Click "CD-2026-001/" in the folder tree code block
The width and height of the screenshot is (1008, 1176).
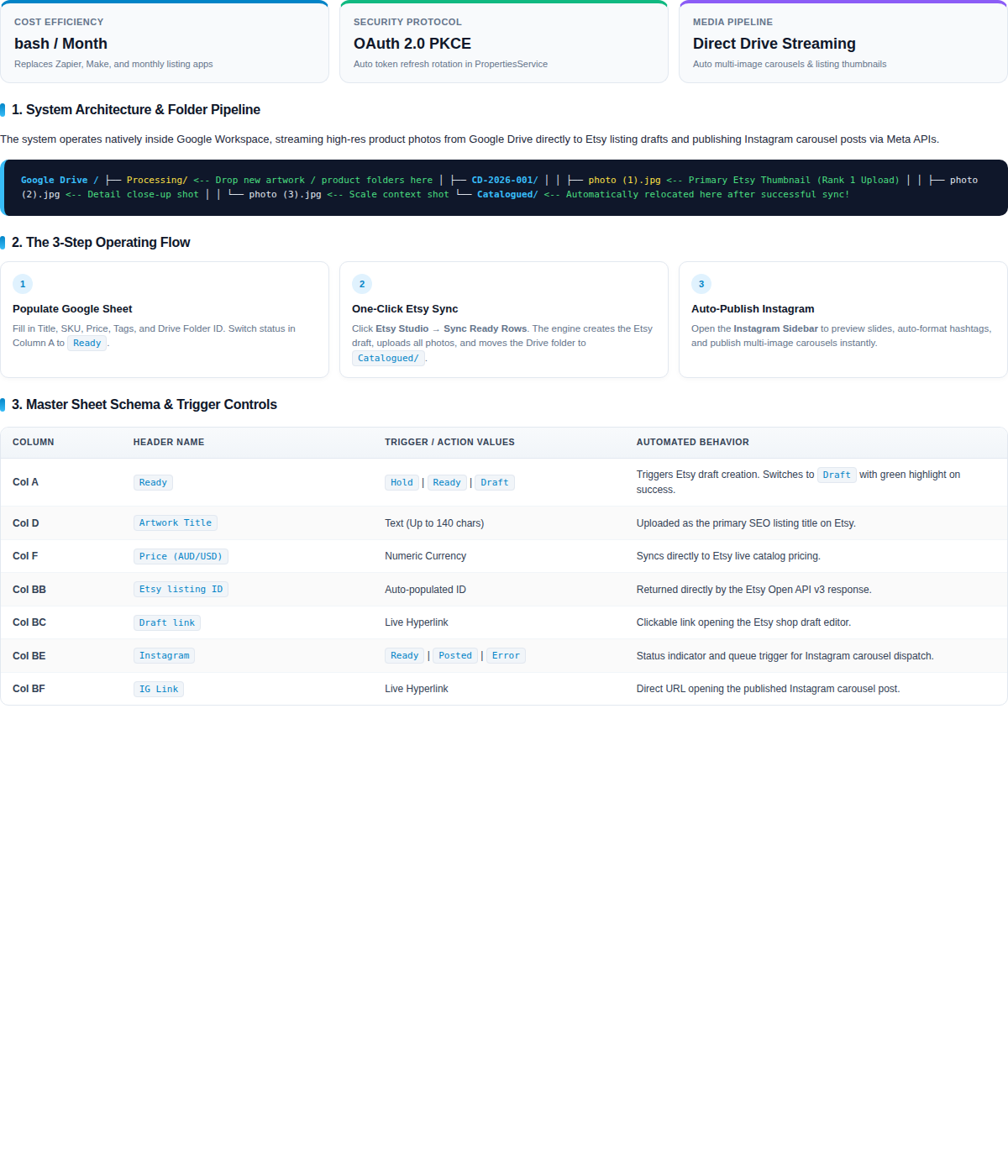tap(505, 180)
